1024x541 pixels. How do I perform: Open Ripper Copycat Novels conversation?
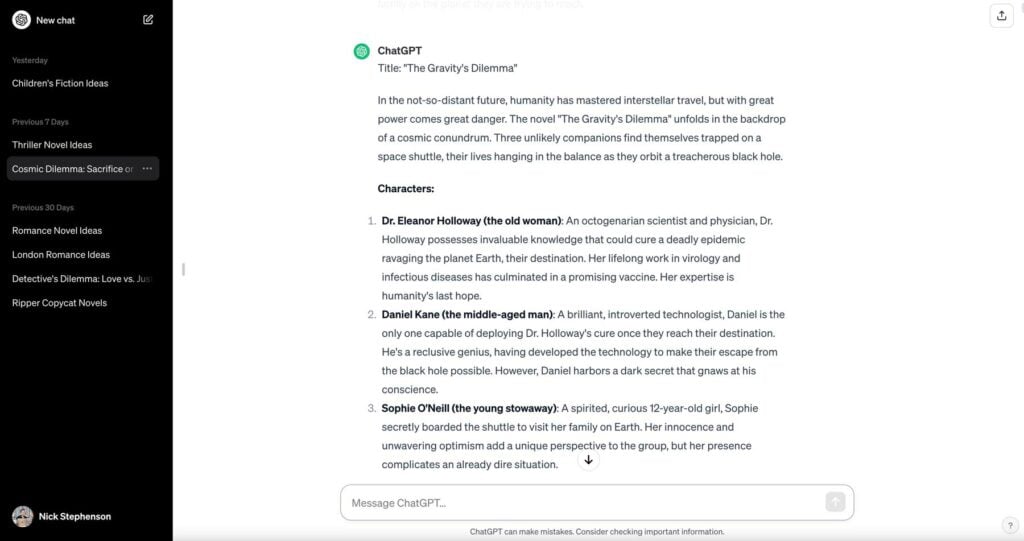click(59, 303)
